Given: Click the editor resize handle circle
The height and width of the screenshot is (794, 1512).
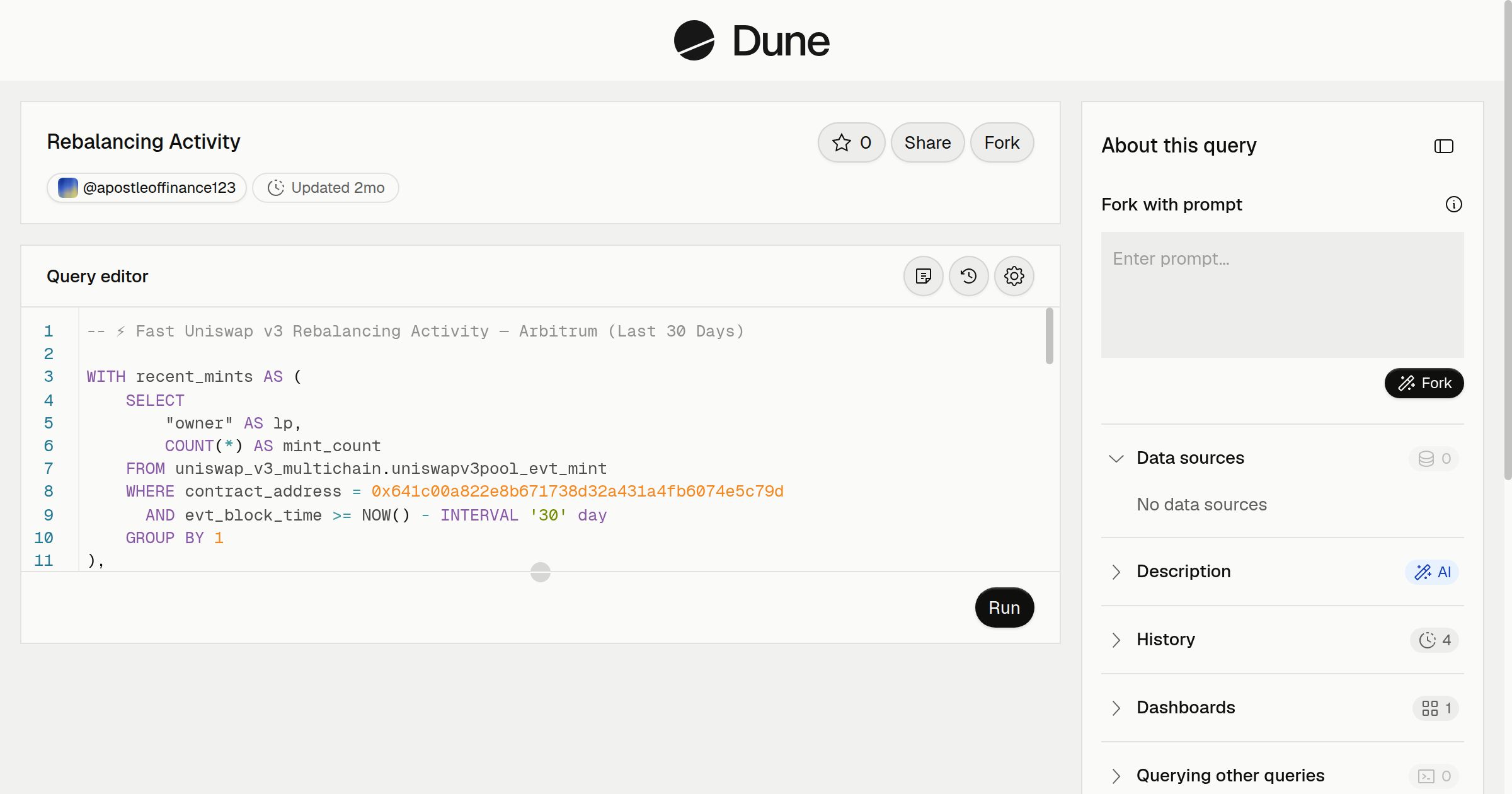Looking at the screenshot, I should tap(541, 572).
